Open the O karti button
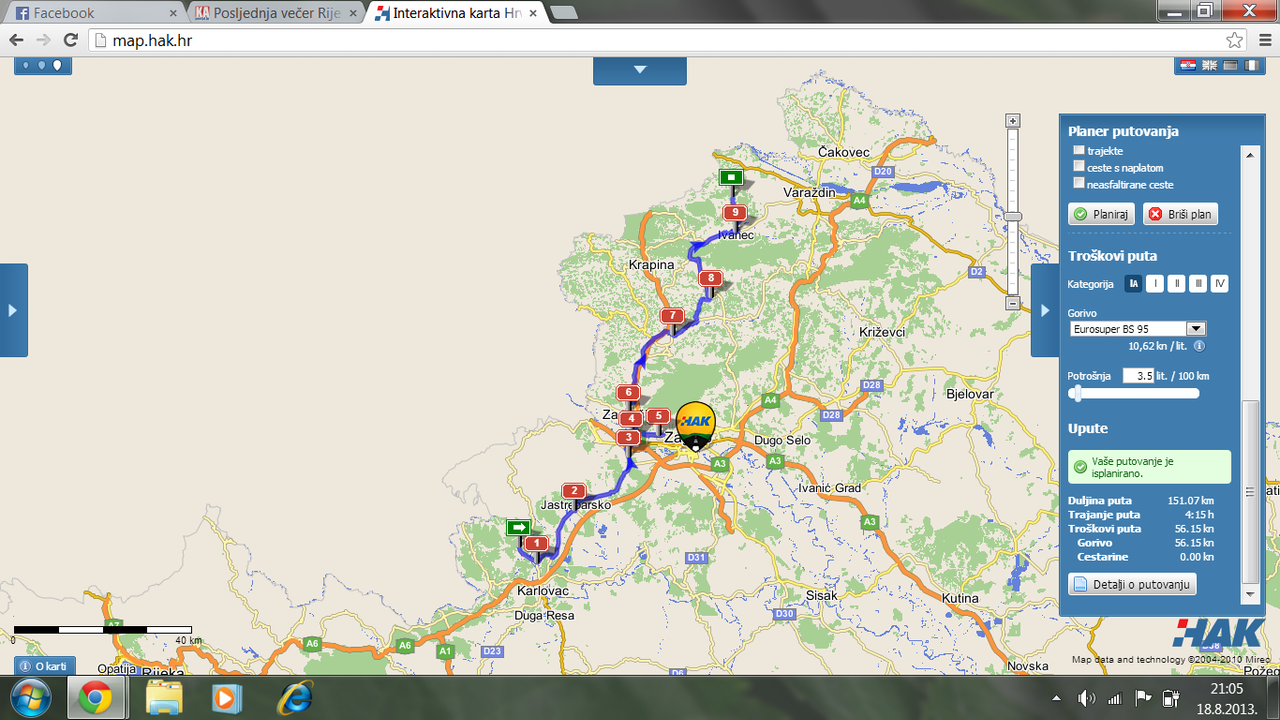The height and width of the screenshot is (720, 1280). click(x=44, y=666)
